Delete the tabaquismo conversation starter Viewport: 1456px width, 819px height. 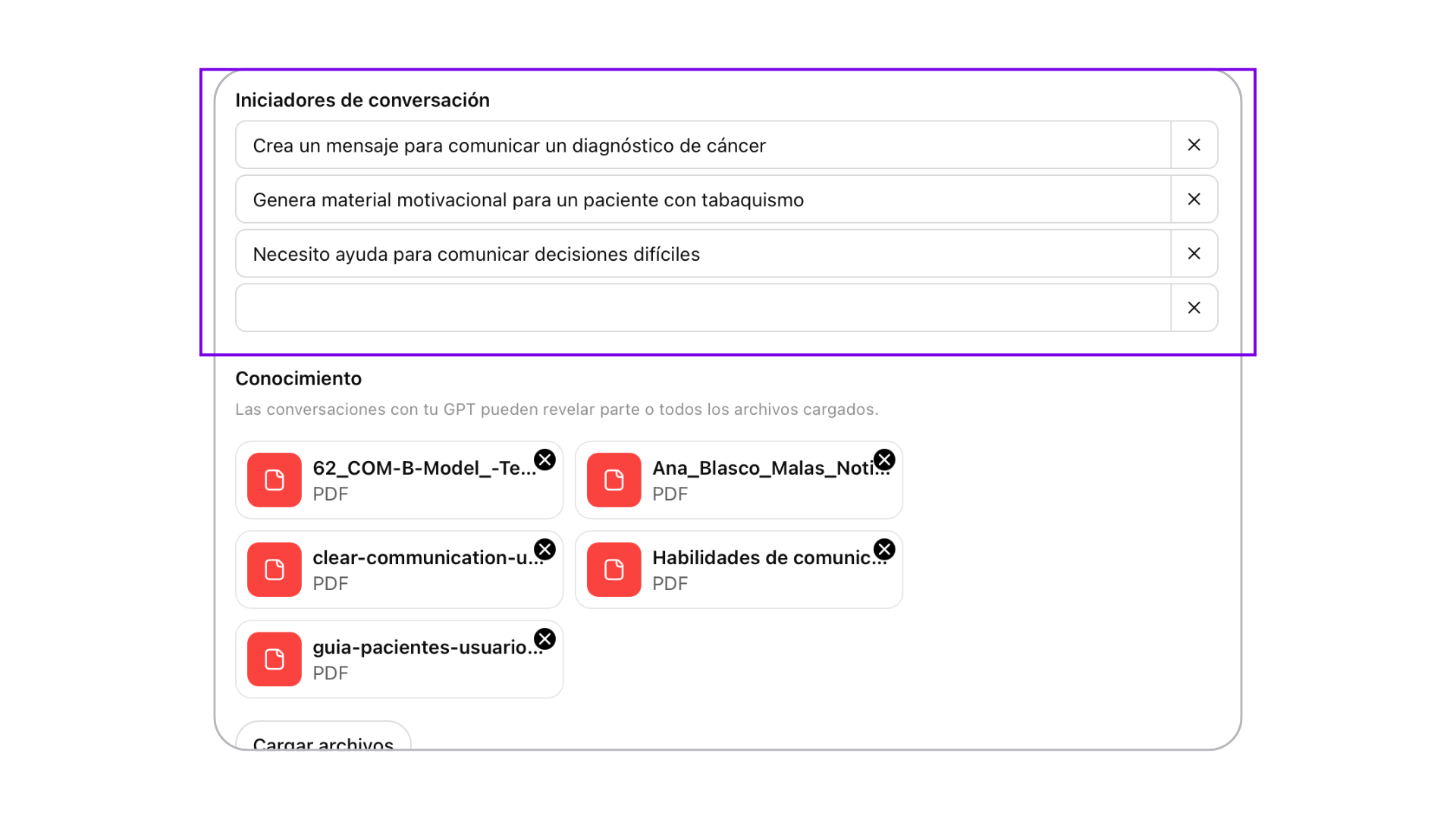click(x=1194, y=199)
